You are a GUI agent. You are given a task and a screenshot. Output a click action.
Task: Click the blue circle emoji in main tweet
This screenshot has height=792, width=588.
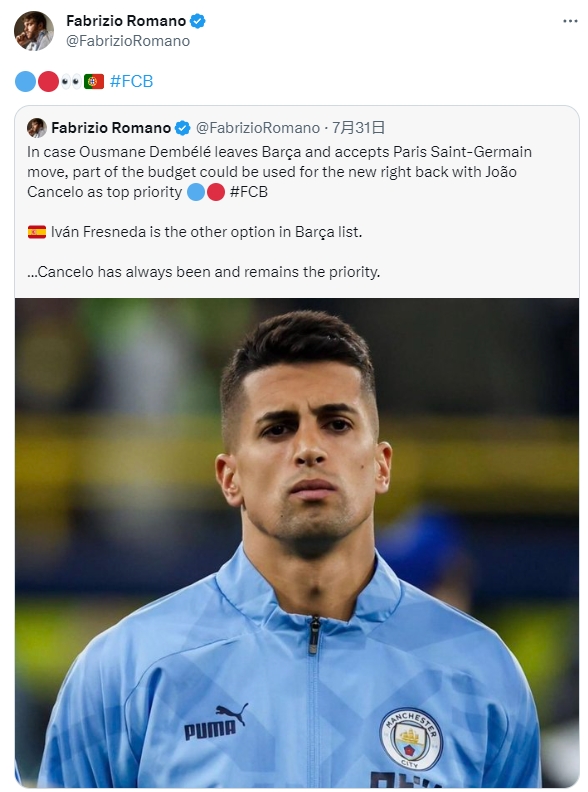point(25,81)
